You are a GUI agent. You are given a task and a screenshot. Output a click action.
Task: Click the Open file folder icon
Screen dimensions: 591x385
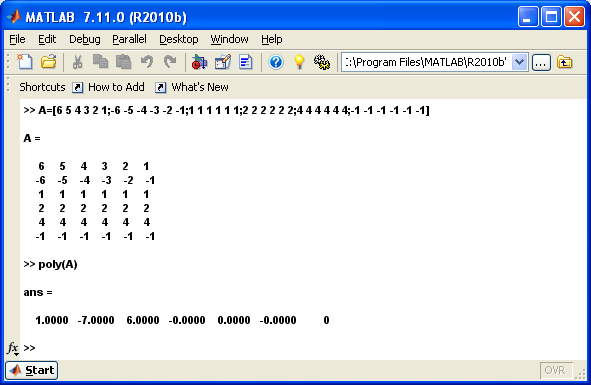coord(49,62)
